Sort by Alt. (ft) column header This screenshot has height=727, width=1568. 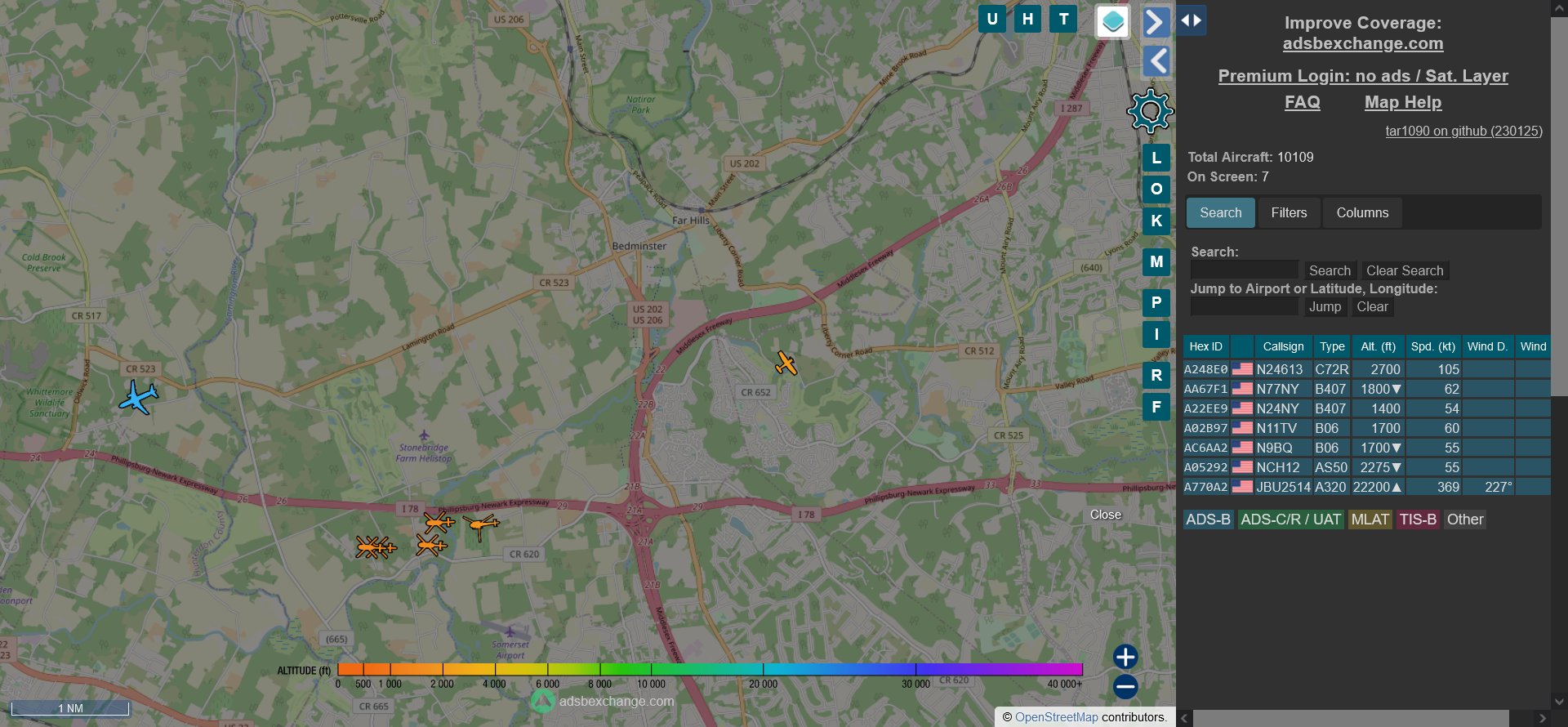coord(1378,346)
